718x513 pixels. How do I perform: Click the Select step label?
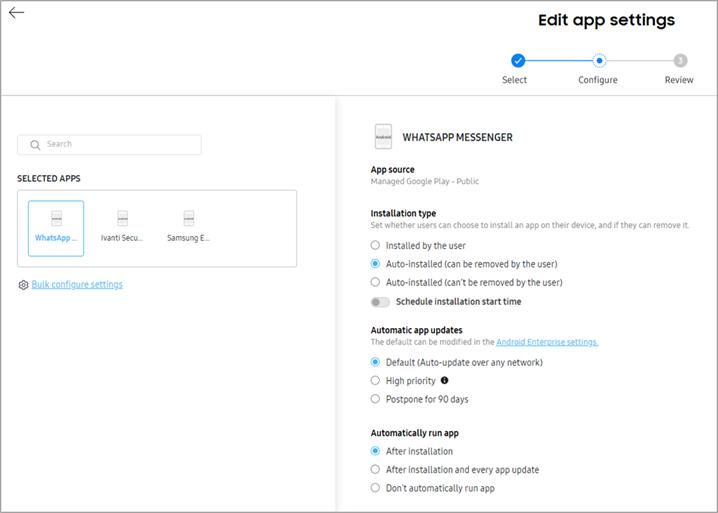point(514,80)
